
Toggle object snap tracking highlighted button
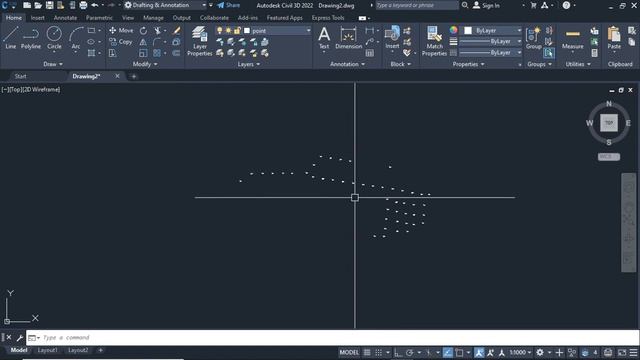point(448,353)
